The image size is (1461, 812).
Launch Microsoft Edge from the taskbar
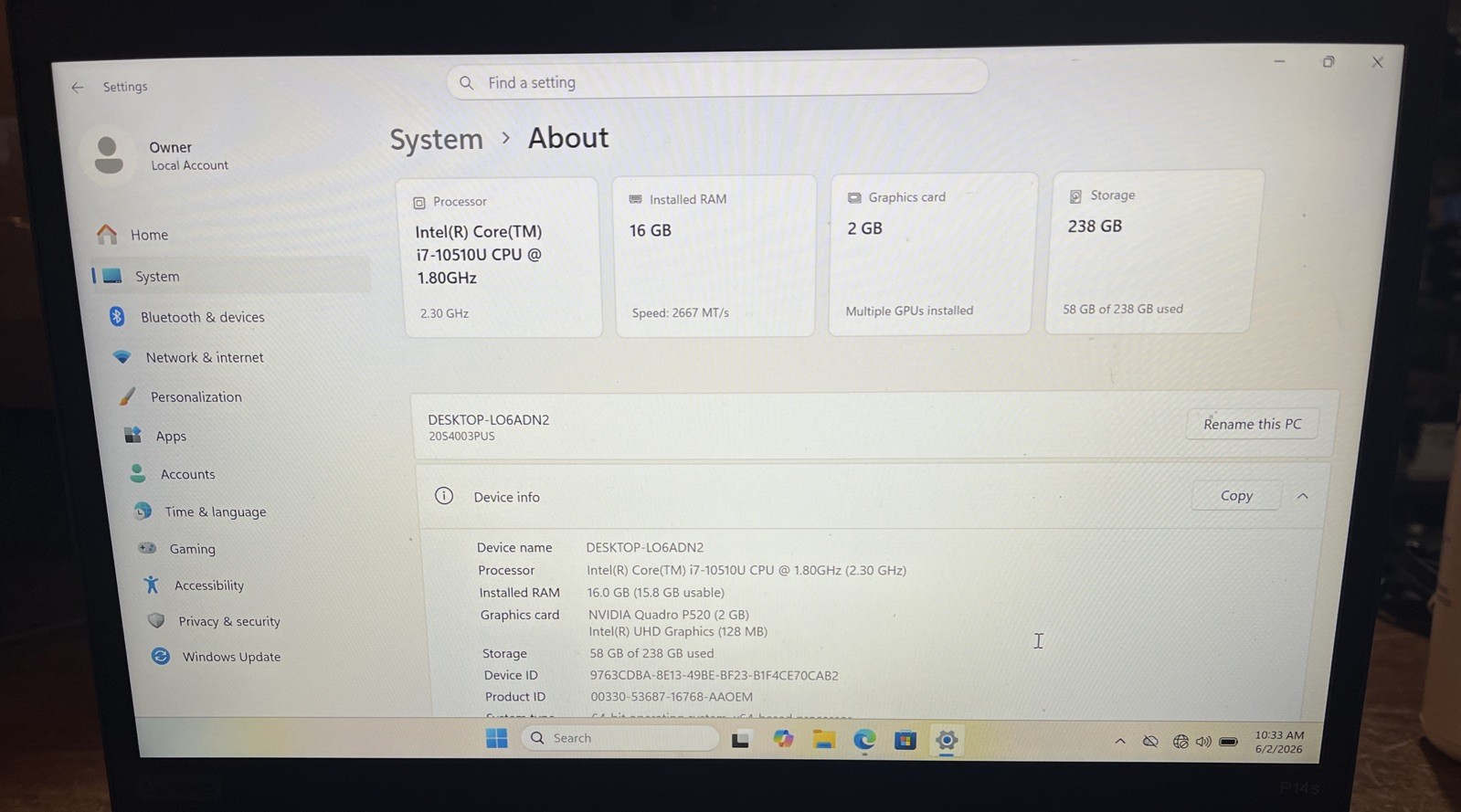[x=864, y=740]
